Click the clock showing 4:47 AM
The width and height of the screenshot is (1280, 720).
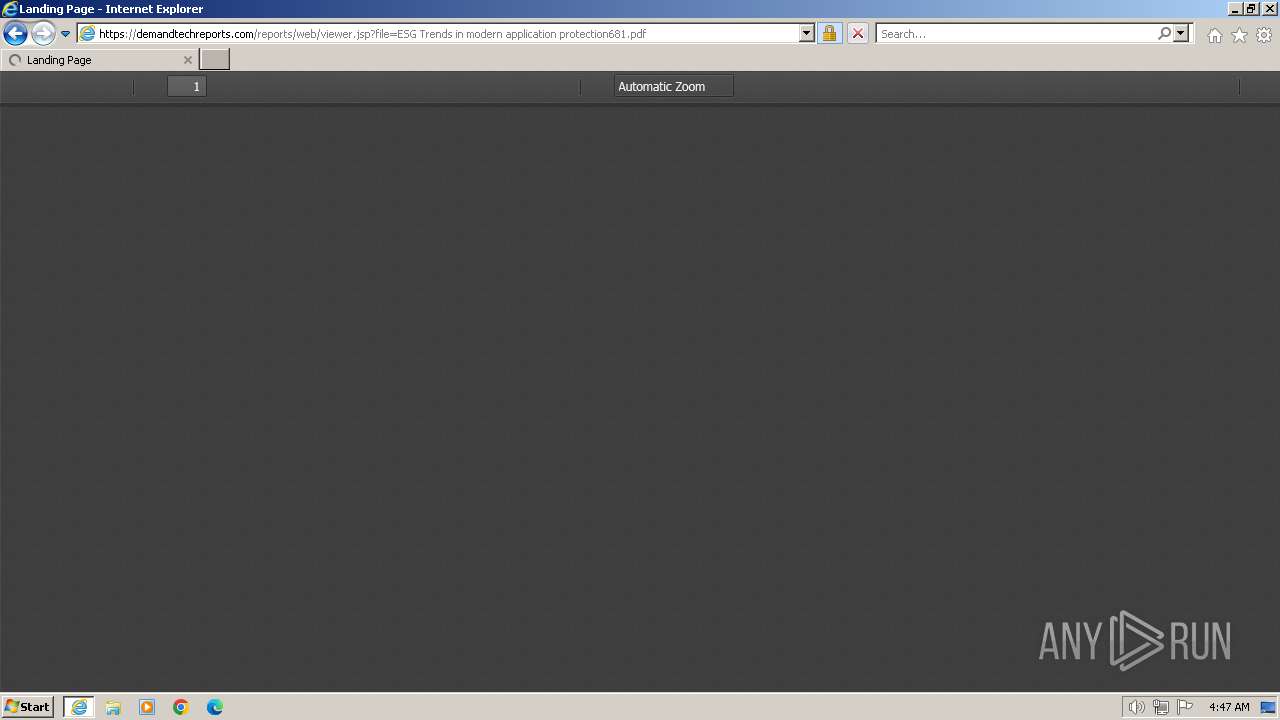pos(1229,707)
